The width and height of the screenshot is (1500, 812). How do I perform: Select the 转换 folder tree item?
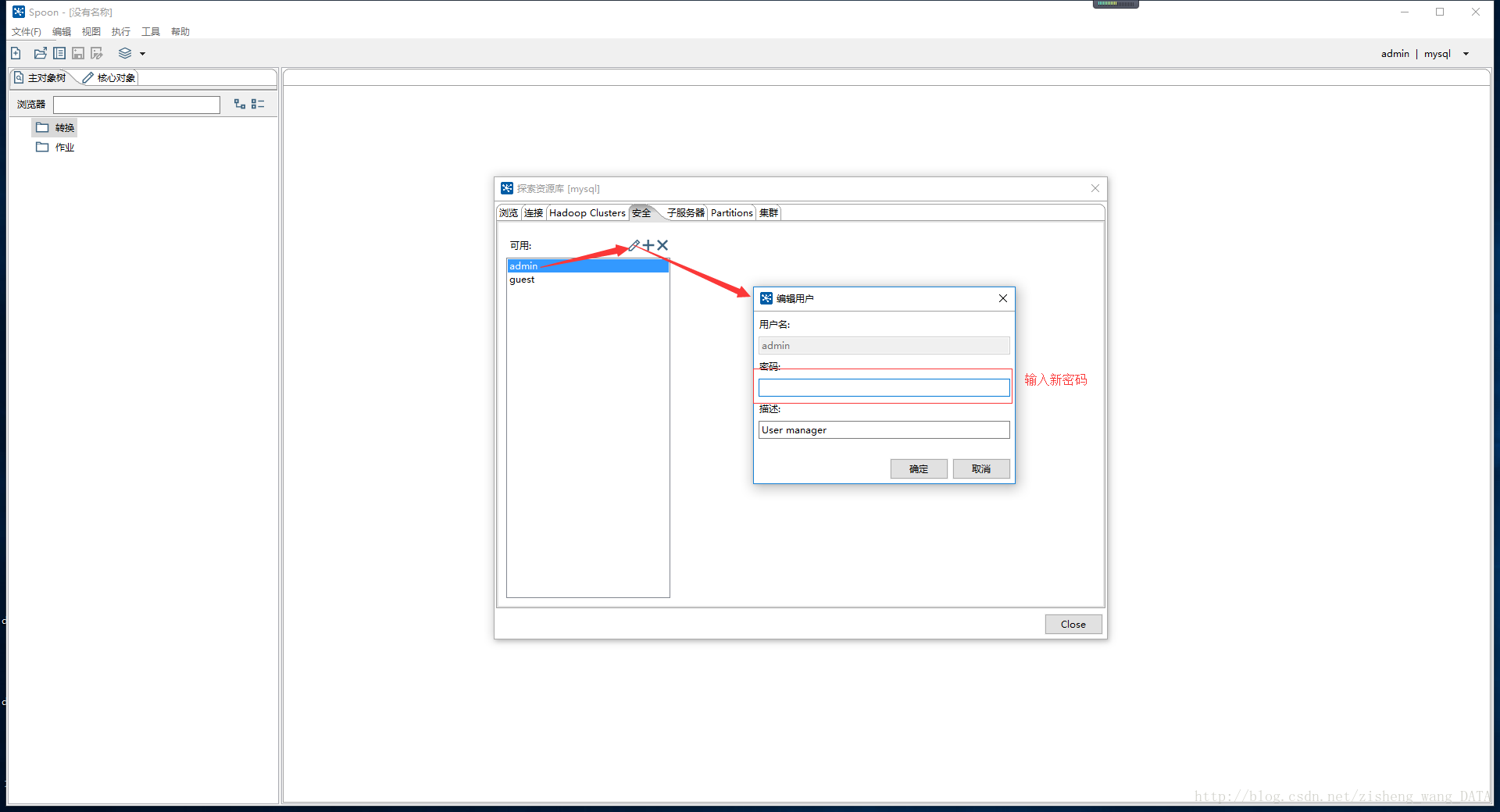pyautogui.click(x=55, y=127)
